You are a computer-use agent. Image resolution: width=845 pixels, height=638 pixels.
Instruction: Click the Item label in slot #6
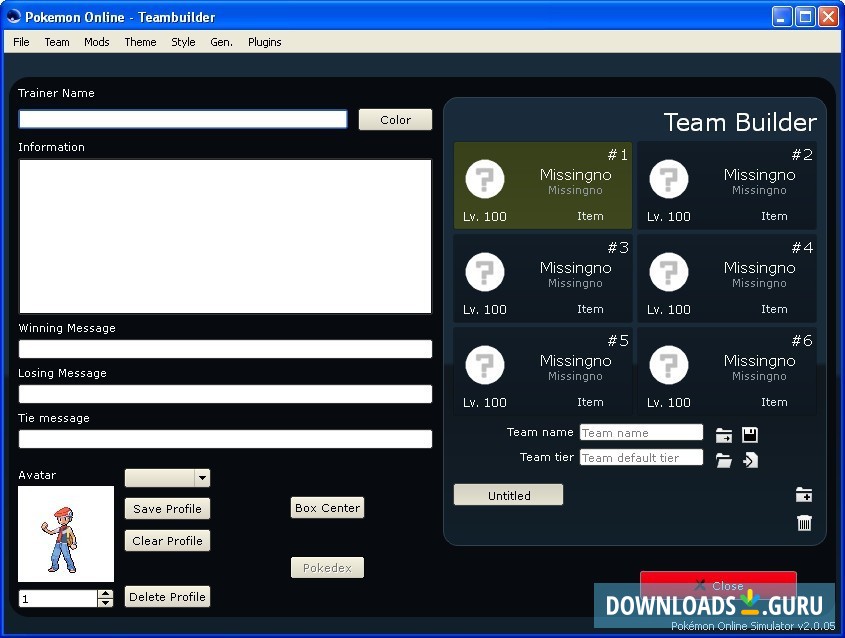(774, 402)
